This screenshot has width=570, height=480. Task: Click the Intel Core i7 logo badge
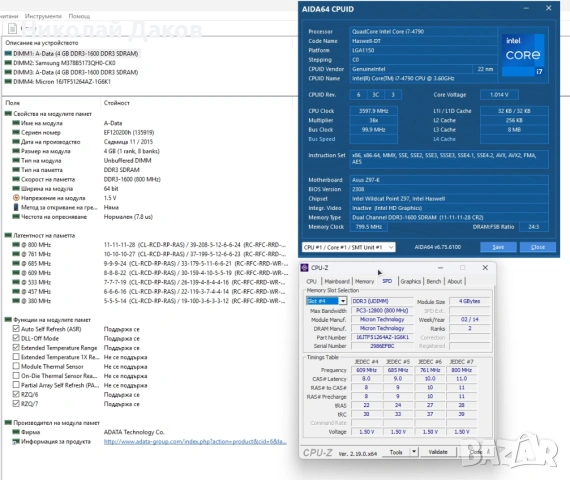tap(523, 55)
